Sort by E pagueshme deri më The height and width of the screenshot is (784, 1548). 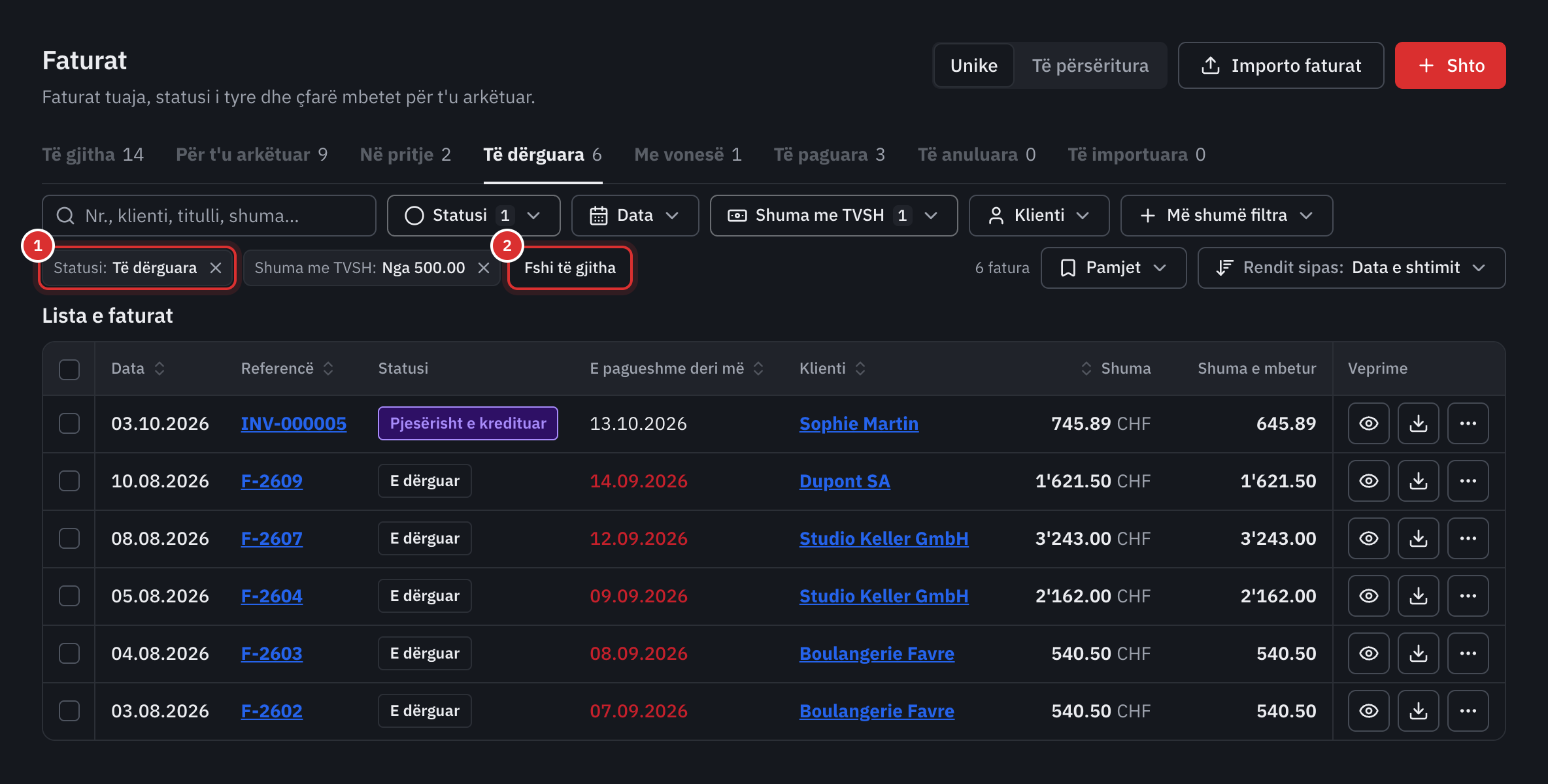point(677,368)
